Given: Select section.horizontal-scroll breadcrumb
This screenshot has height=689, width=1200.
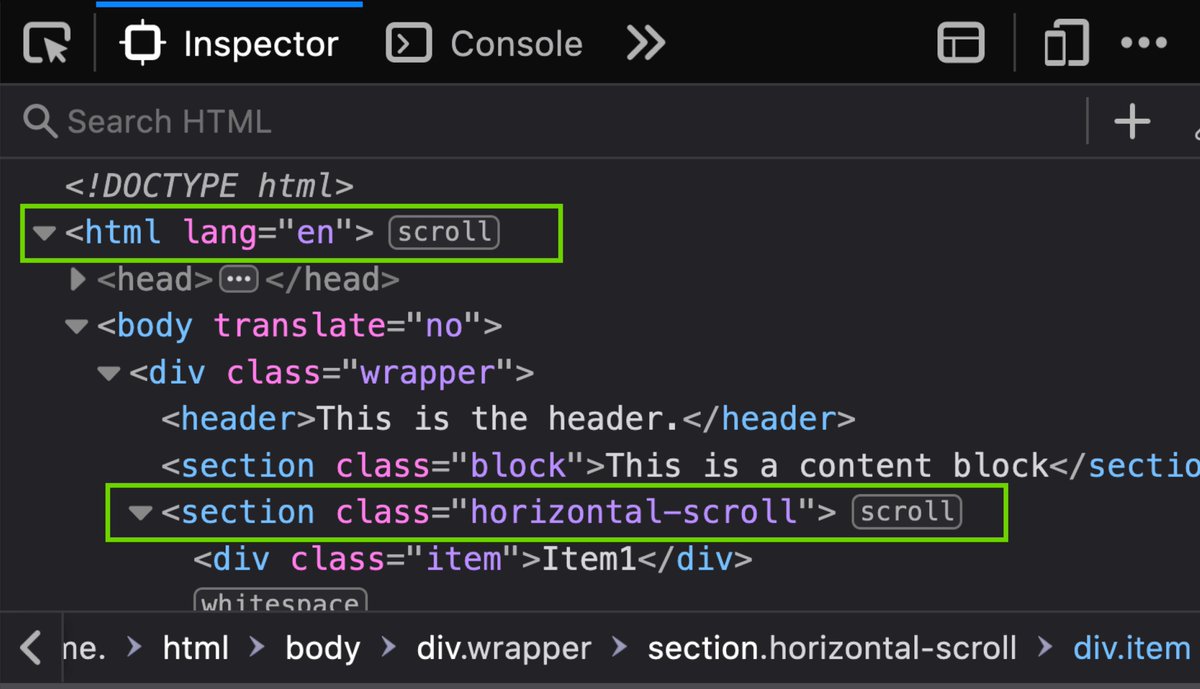Looking at the screenshot, I should coord(832,648).
